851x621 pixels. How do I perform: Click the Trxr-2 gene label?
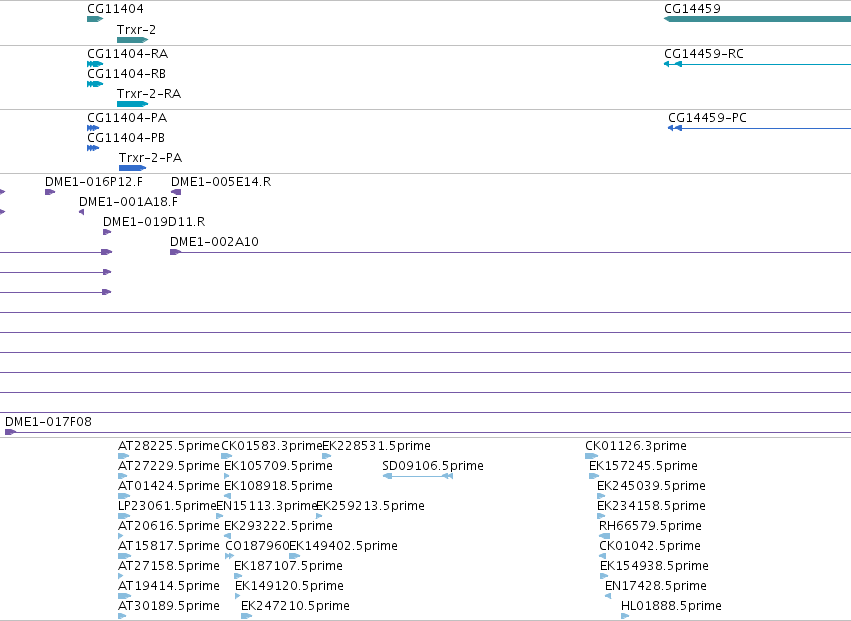(x=136, y=30)
